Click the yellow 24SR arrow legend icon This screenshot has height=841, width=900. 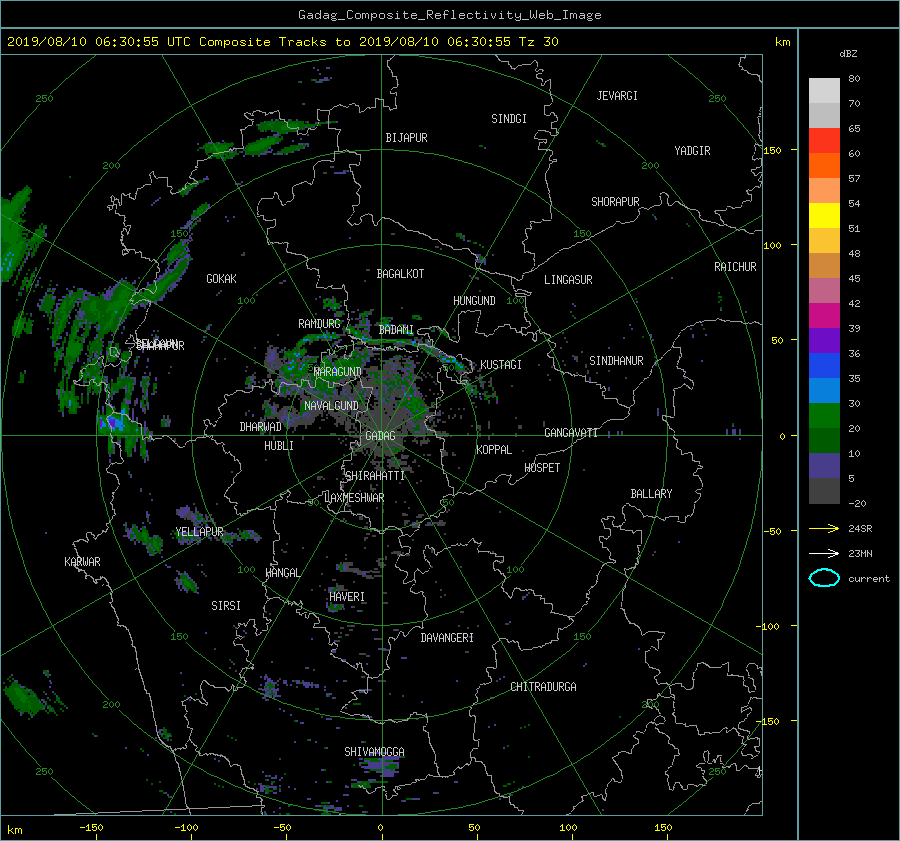pos(824,528)
